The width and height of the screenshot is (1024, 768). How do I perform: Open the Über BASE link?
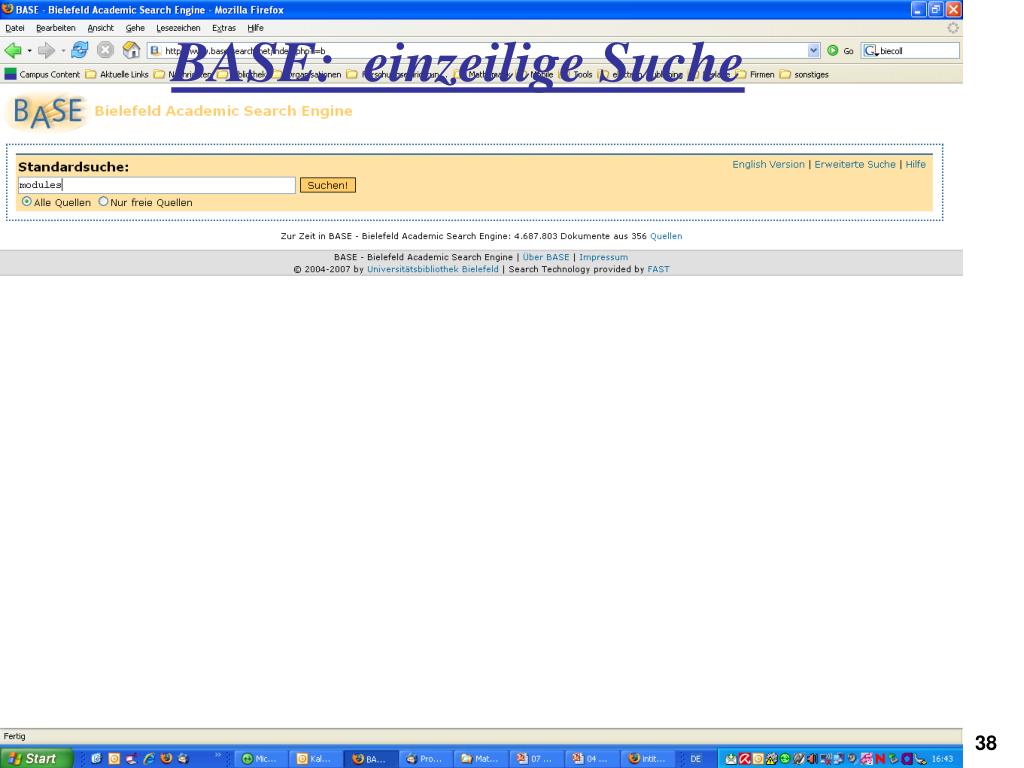tap(546, 257)
